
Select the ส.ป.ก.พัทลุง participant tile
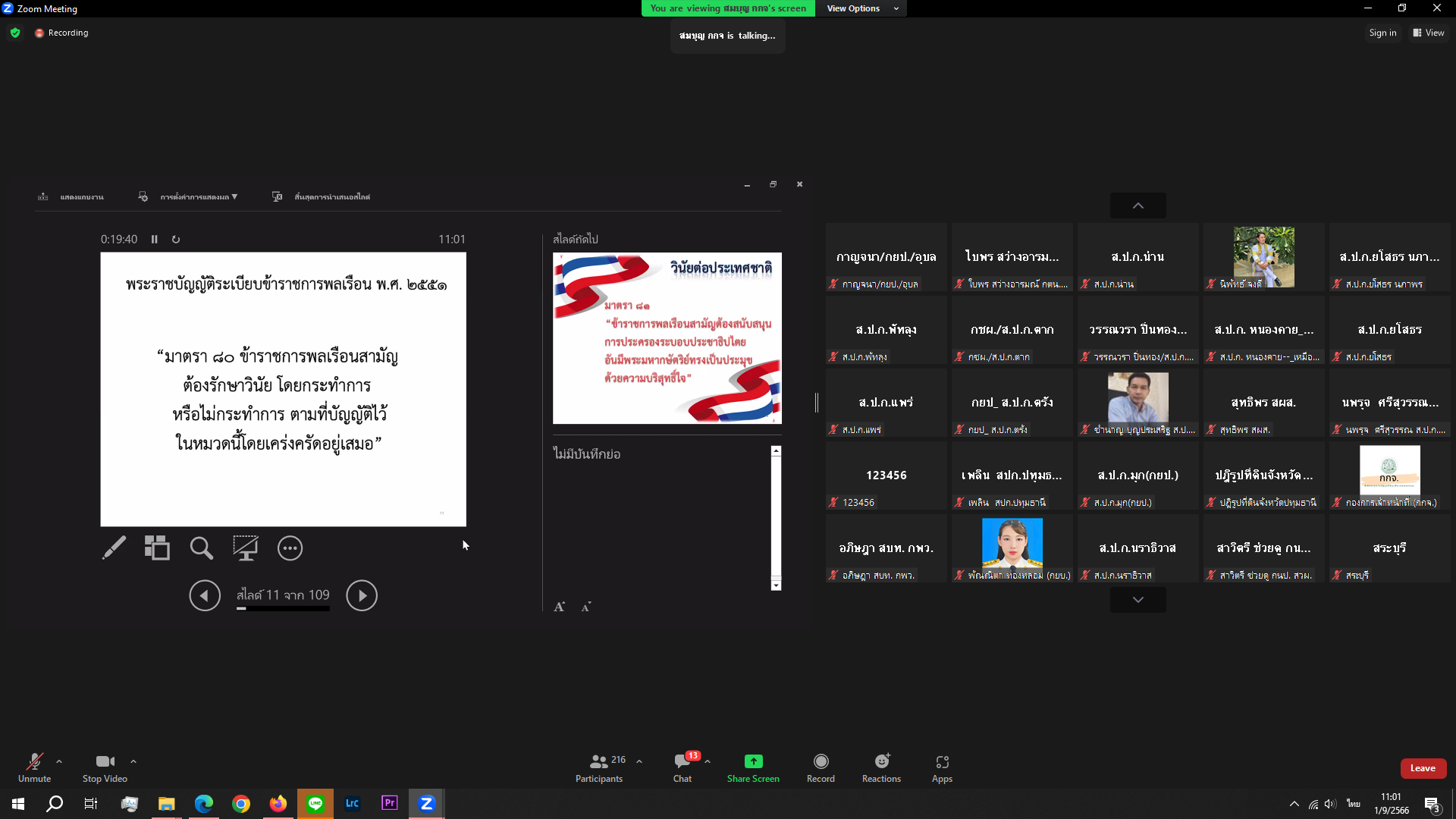tap(886, 331)
